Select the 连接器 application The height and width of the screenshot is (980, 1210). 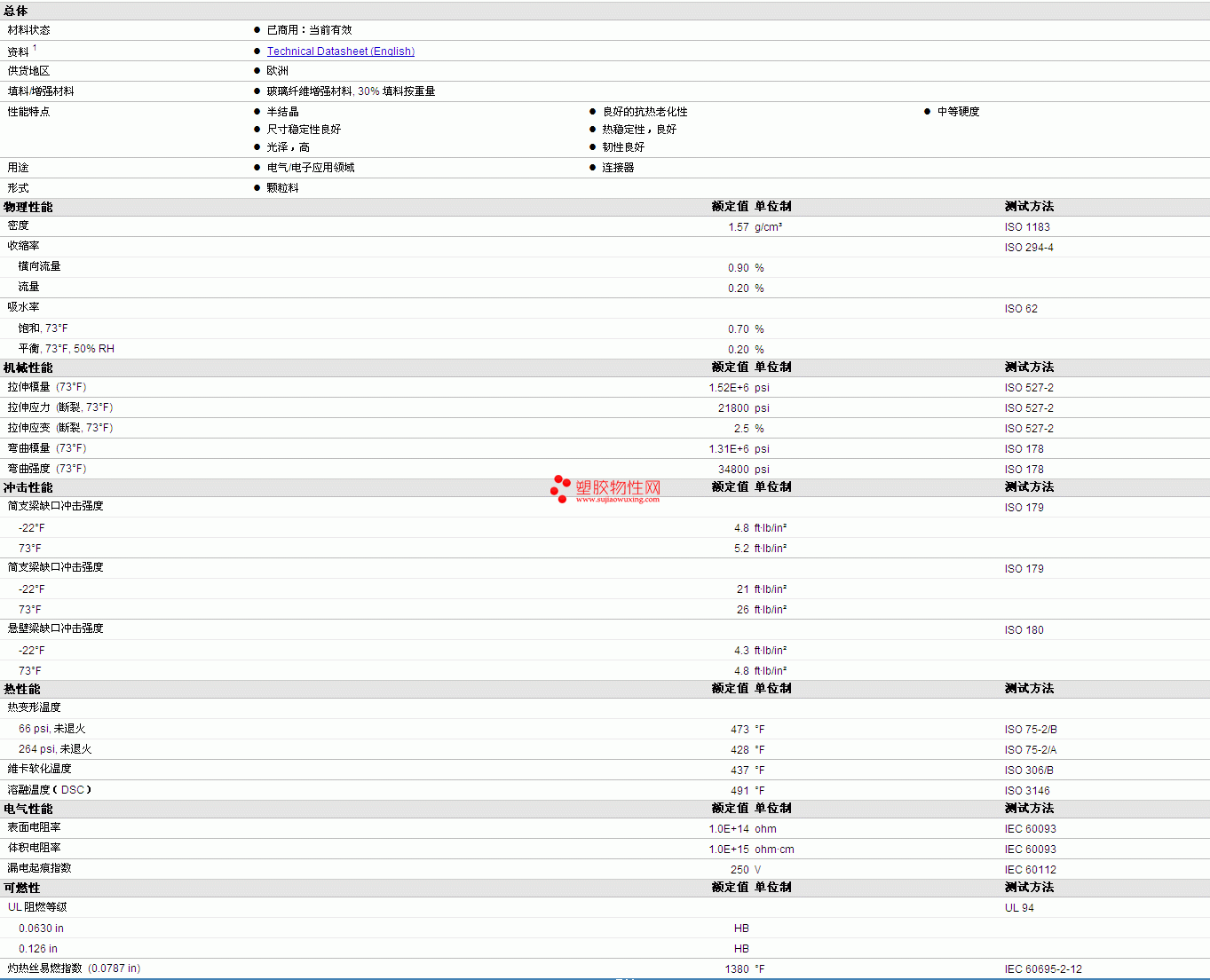[x=618, y=168]
